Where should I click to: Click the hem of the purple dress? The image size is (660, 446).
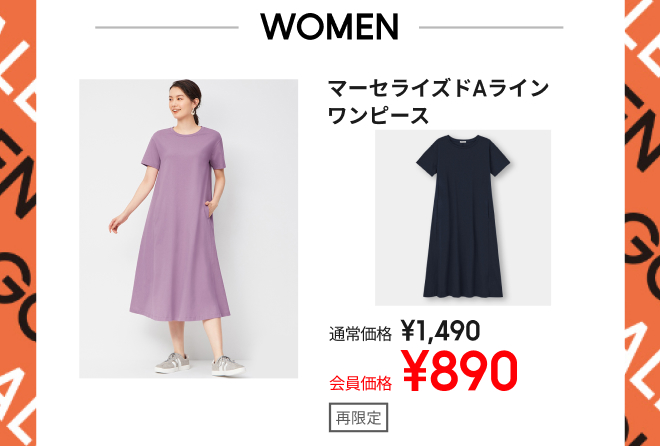click(180, 311)
